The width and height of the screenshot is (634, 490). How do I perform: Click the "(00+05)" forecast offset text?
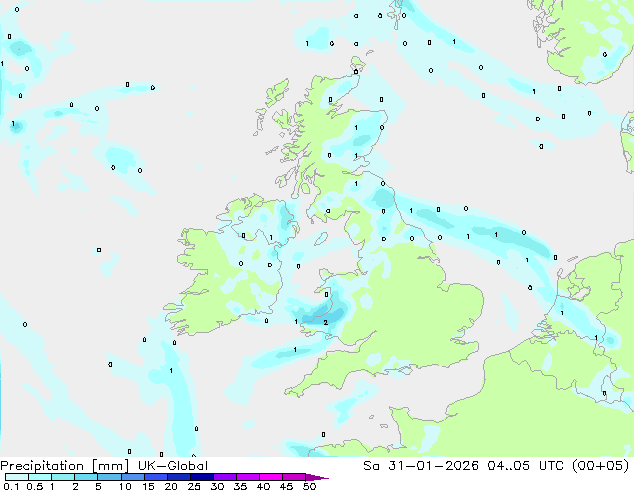(x=601, y=466)
